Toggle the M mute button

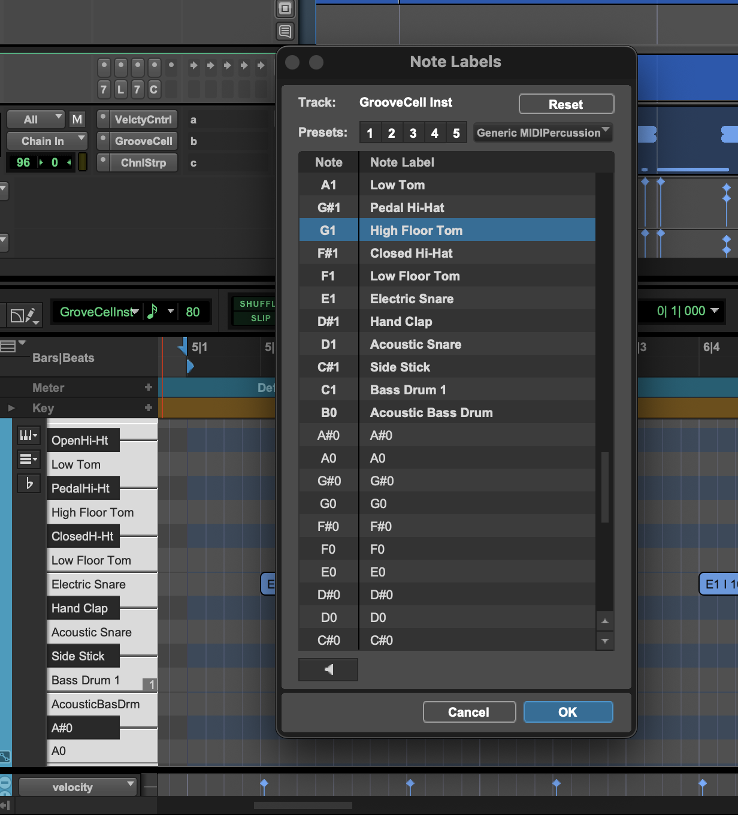click(x=77, y=120)
